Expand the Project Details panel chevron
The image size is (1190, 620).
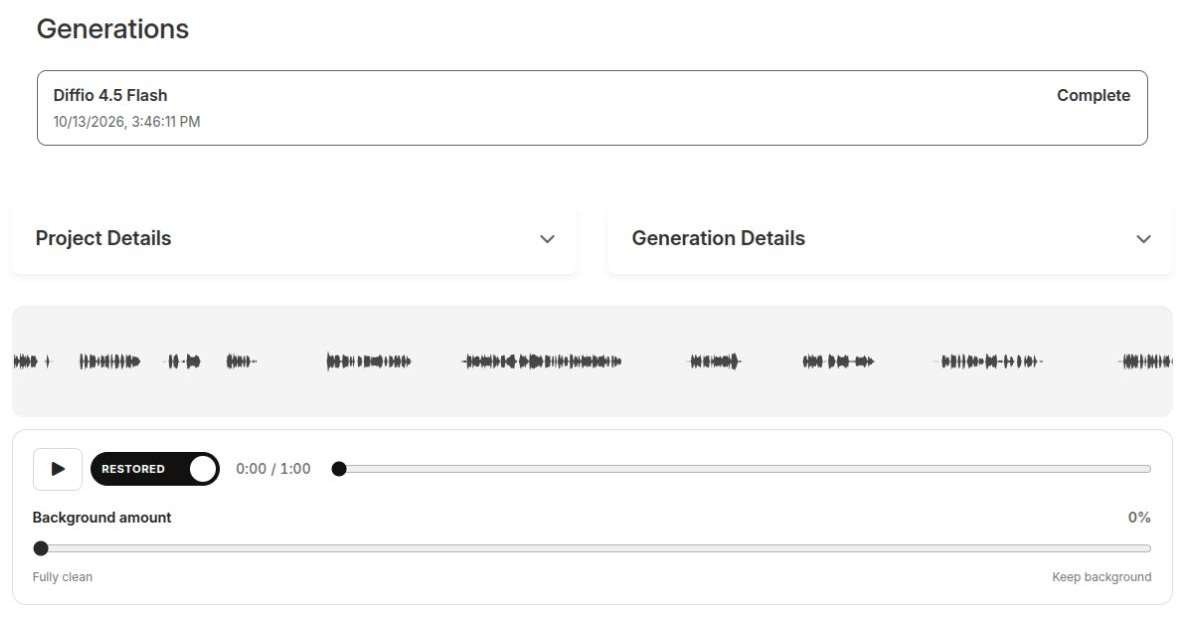click(547, 239)
